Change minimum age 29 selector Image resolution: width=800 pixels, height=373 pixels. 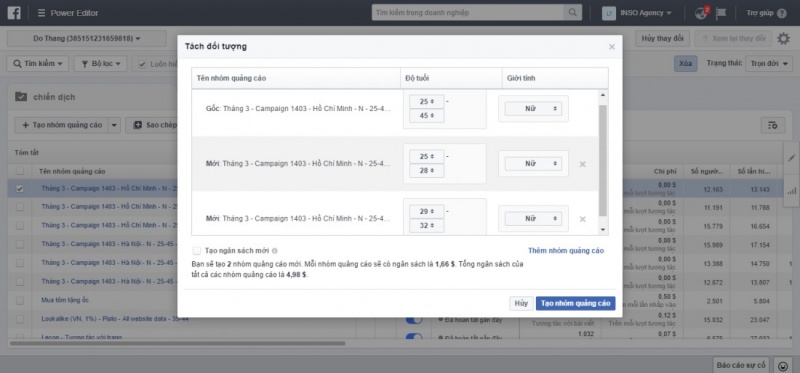click(x=427, y=211)
